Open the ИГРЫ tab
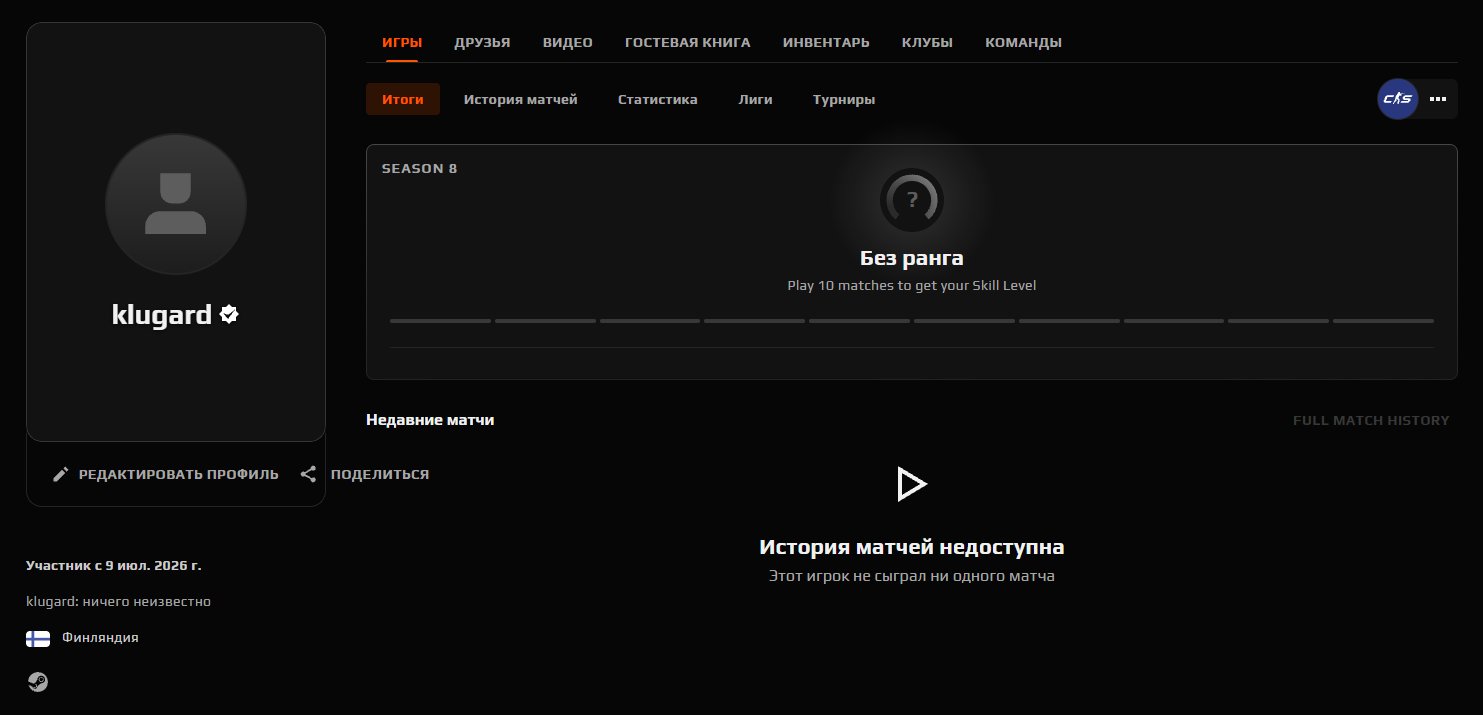Viewport: 1483px width, 715px height. (x=402, y=43)
